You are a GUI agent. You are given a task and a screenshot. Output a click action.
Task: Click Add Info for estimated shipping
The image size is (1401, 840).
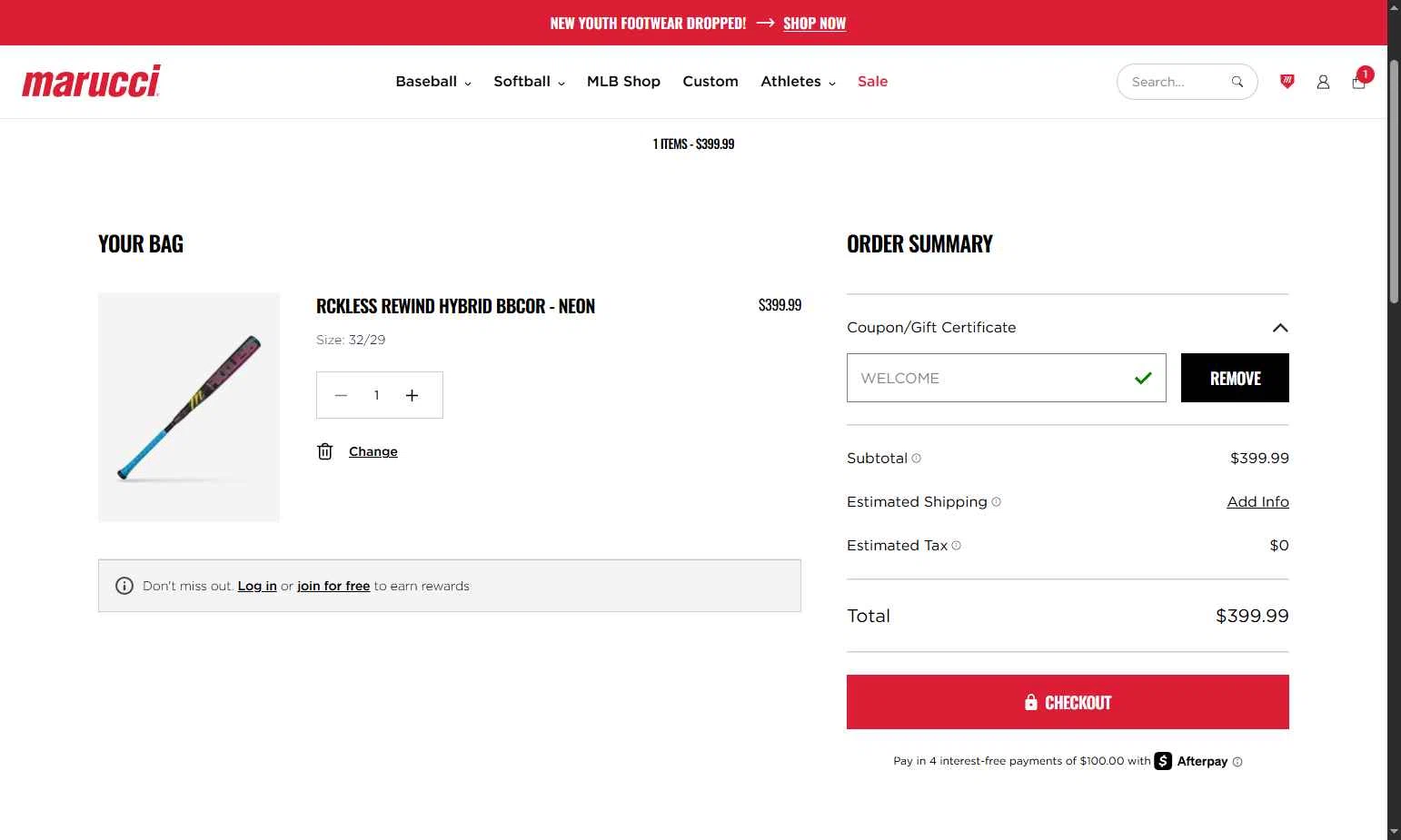[1257, 501]
